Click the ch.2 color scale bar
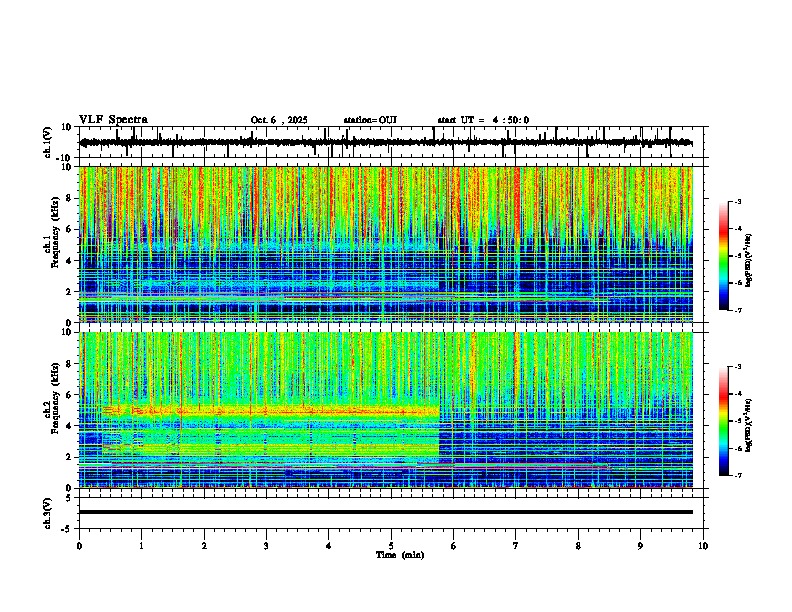 point(724,421)
